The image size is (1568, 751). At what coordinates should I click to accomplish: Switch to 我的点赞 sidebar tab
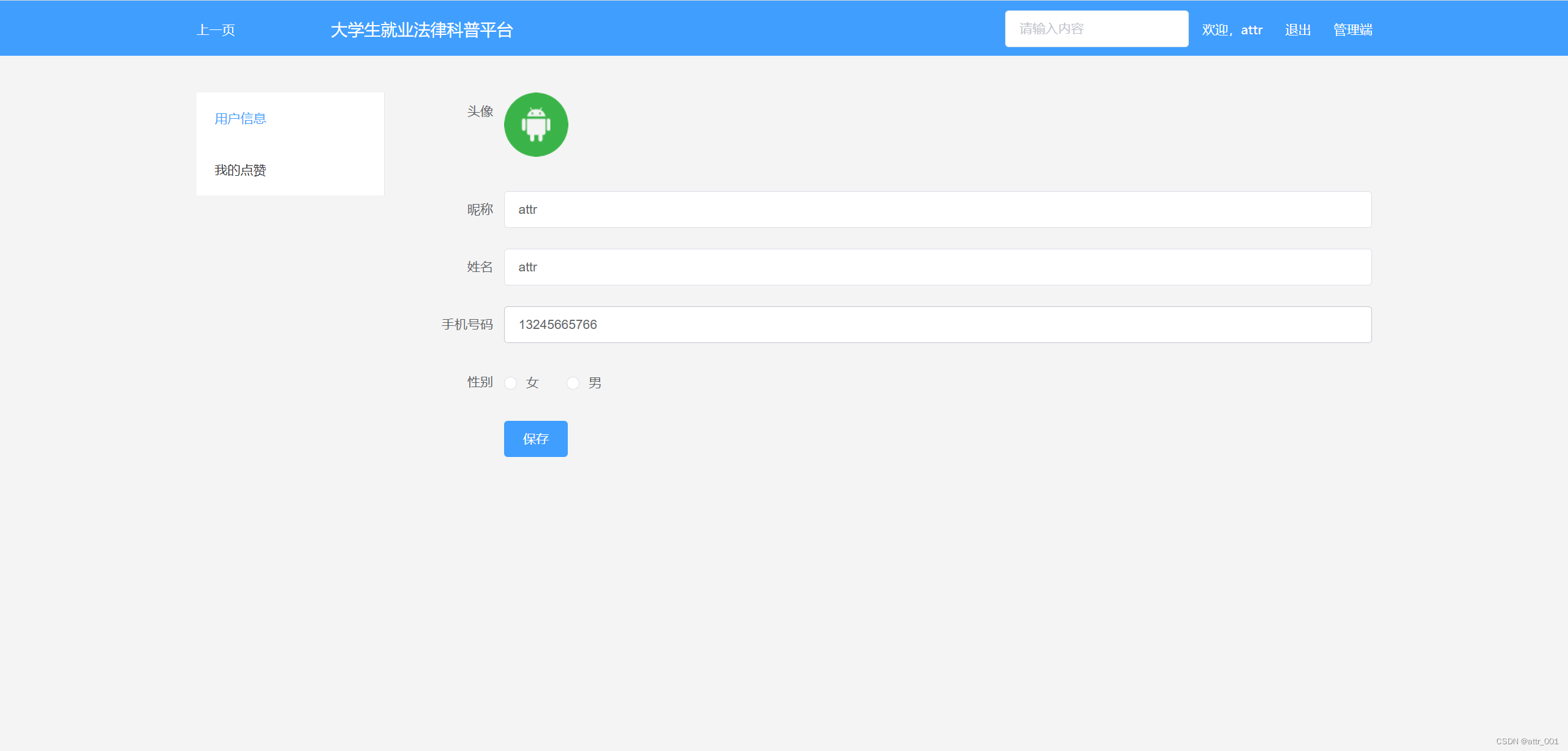(240, 170)
